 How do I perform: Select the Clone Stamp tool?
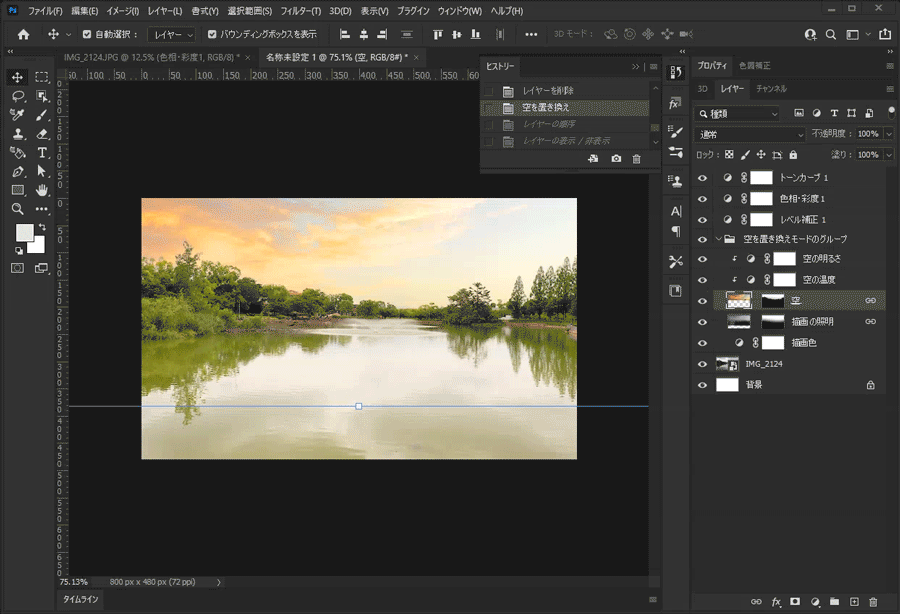click(x=18, y=134)
